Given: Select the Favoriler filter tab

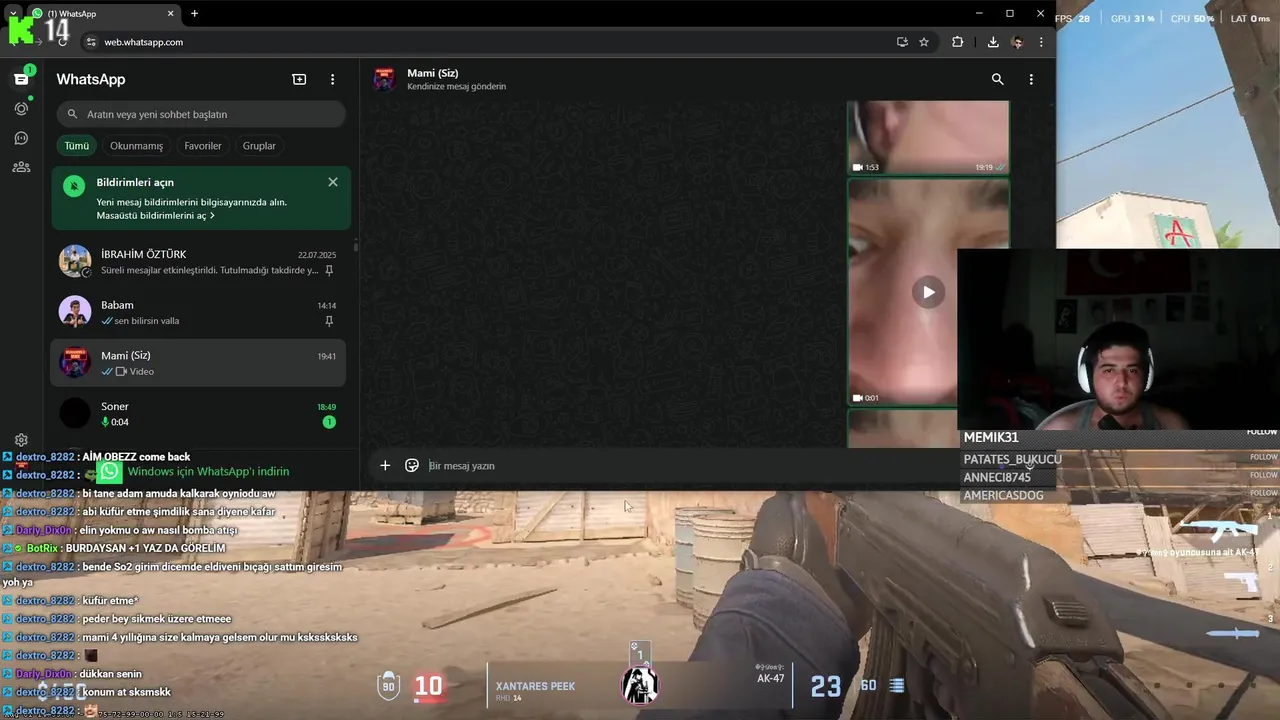Looking at the screenshot, I should click(x=203, y=146).
